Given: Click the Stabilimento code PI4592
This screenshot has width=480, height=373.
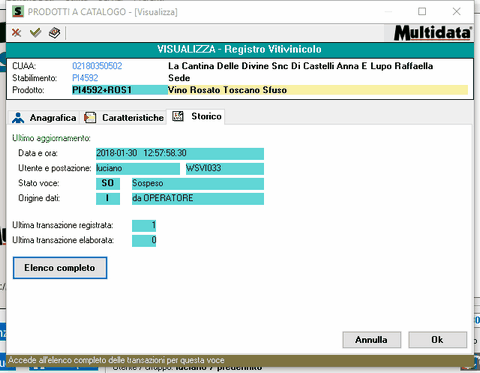Looking at the screenshot, I should click(85, 78).
